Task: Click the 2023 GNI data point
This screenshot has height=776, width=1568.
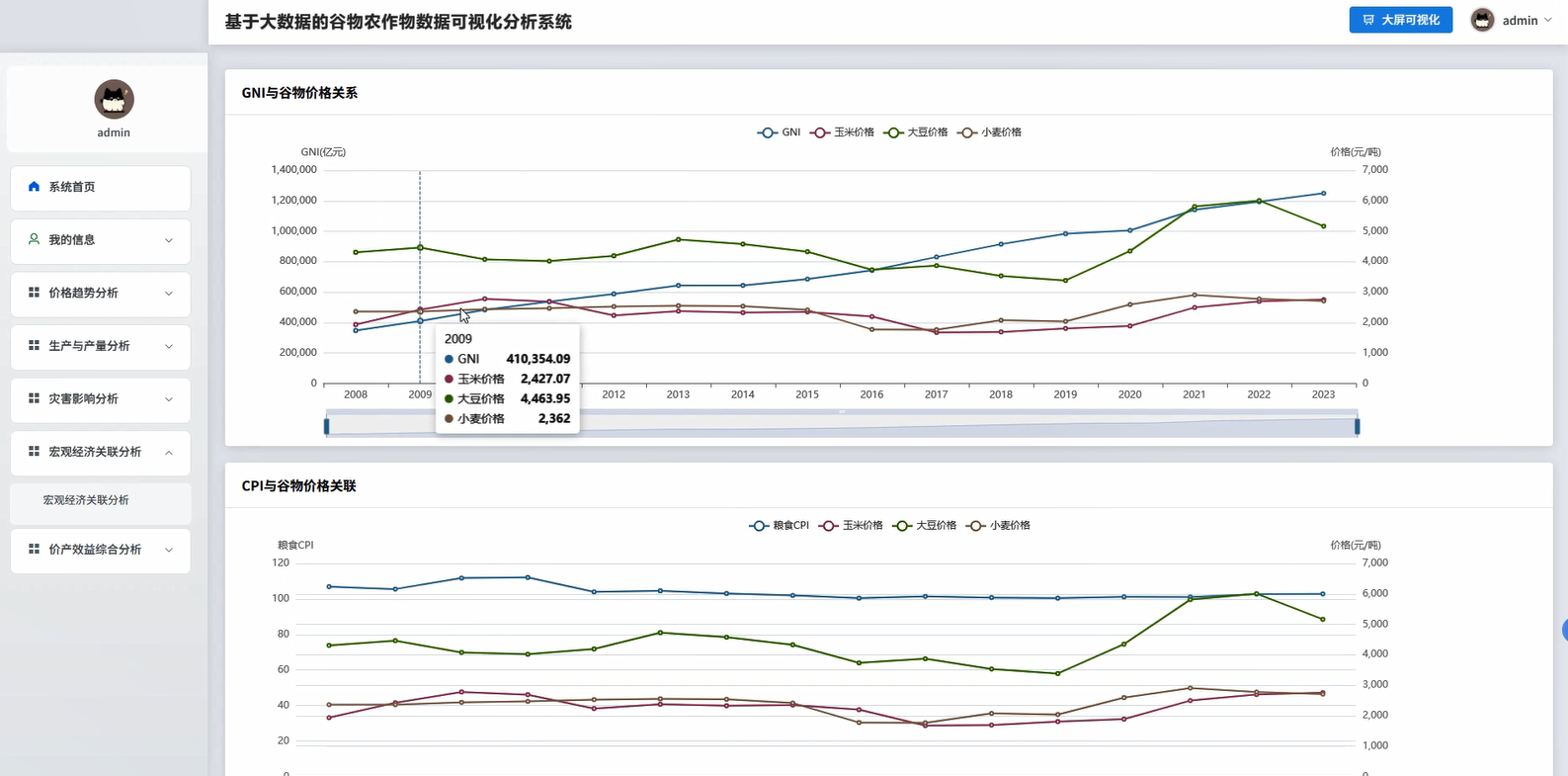Action: [x=1323, y=194]
